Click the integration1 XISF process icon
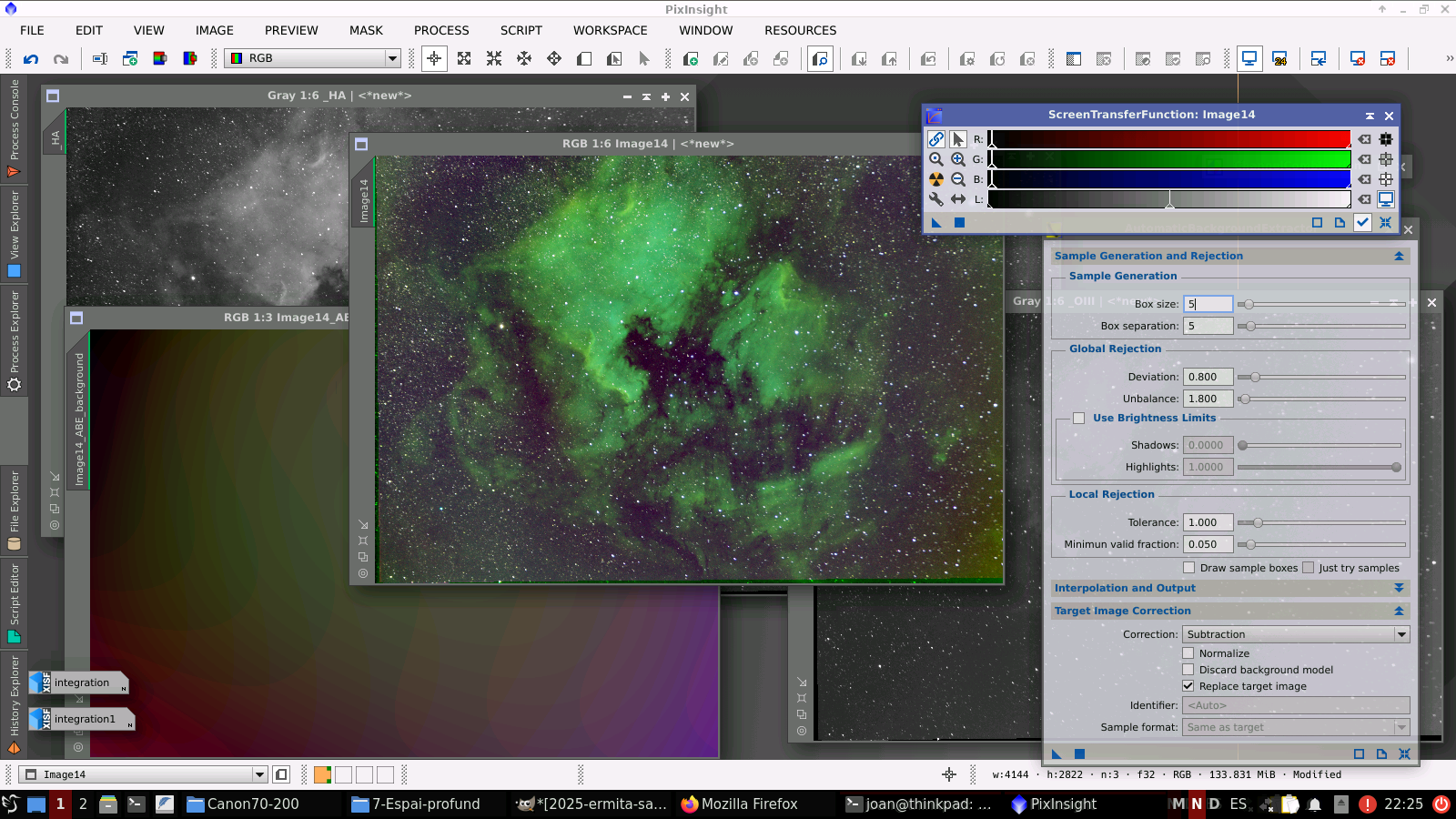 pyautogui.click(x=80, y=719)
